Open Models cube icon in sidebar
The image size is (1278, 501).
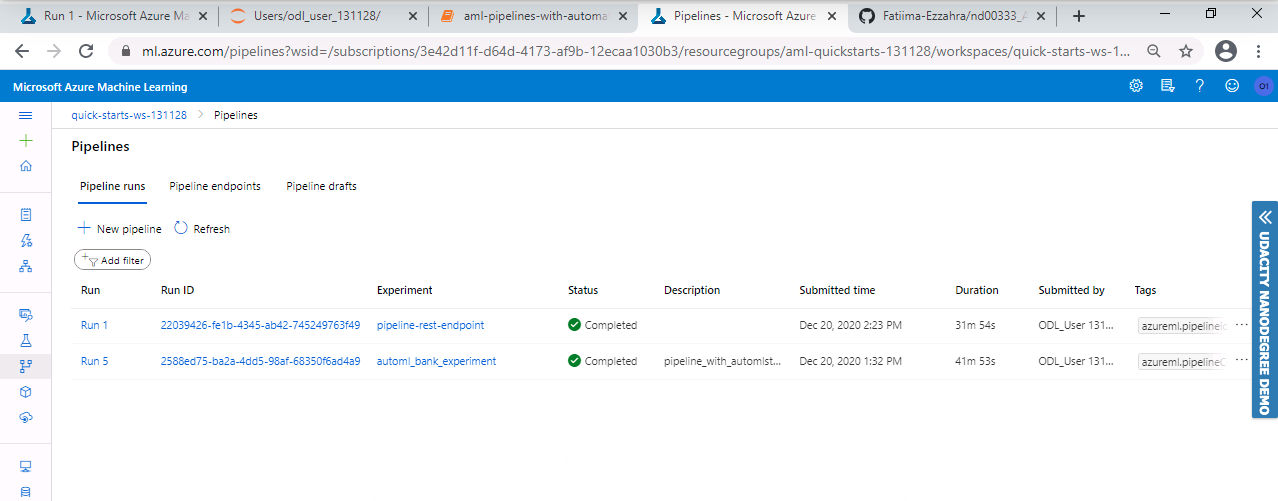[x=26, y=392]
